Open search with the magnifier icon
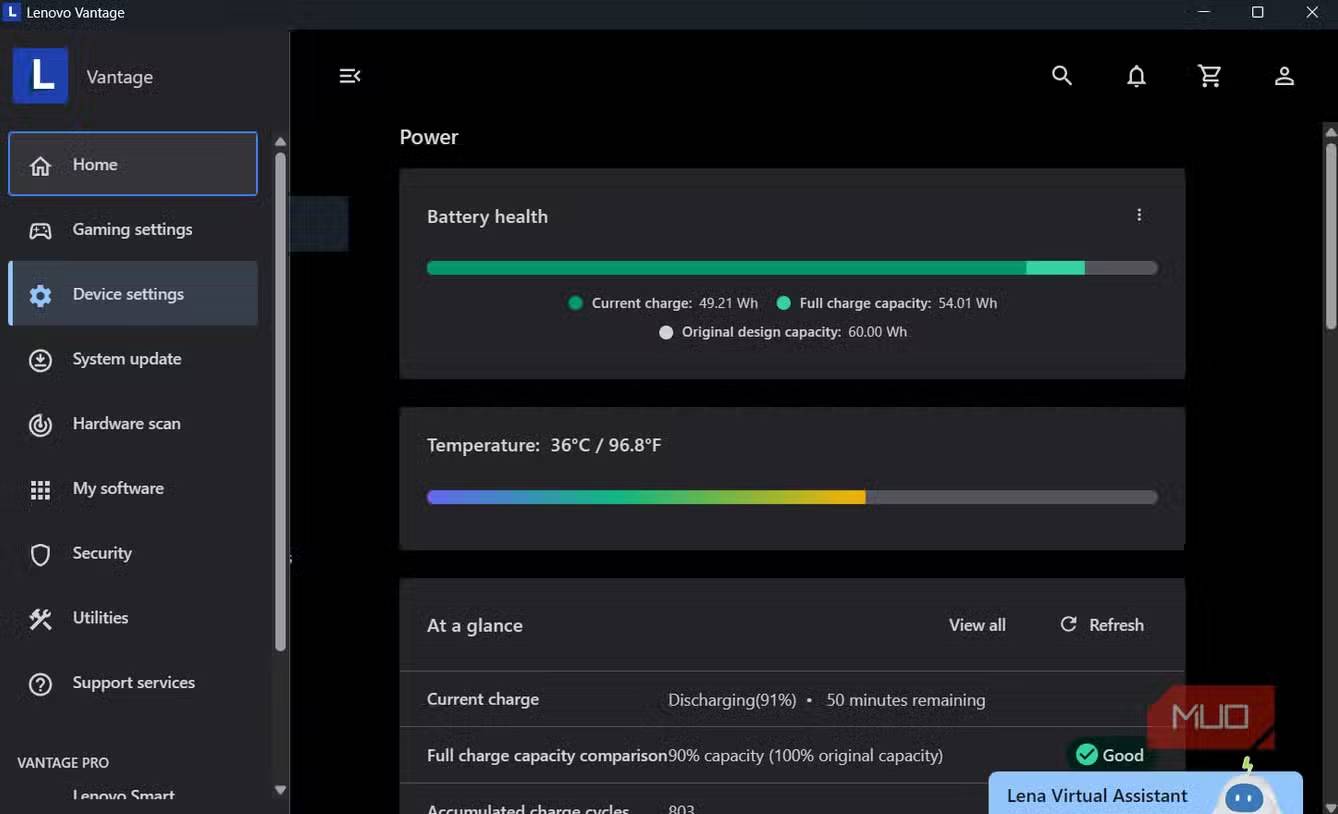Viewport: 1338px width, 814px height. pyautogui.click(x=1062, y=76)
